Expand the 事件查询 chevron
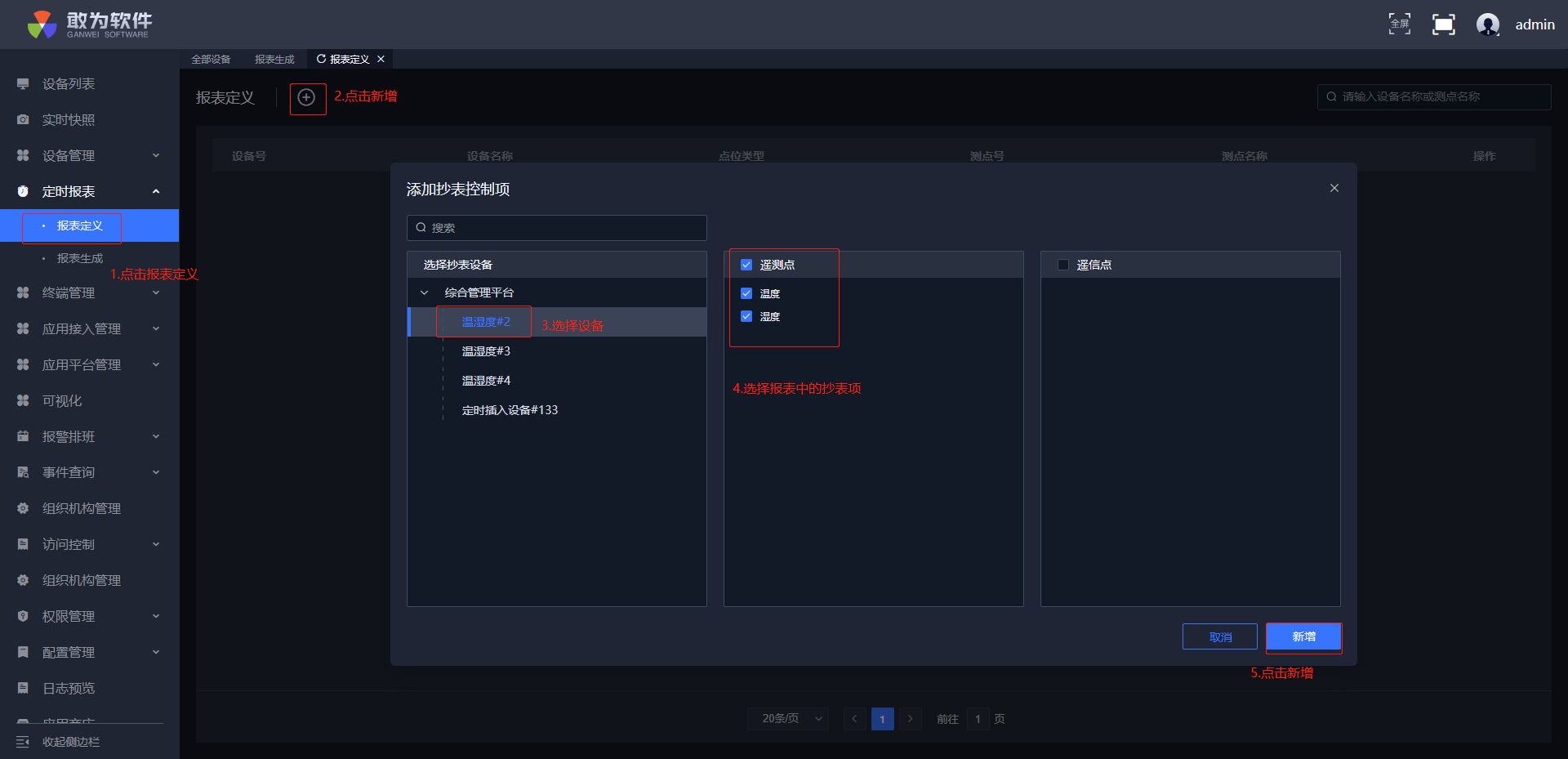 pos(156,473)
